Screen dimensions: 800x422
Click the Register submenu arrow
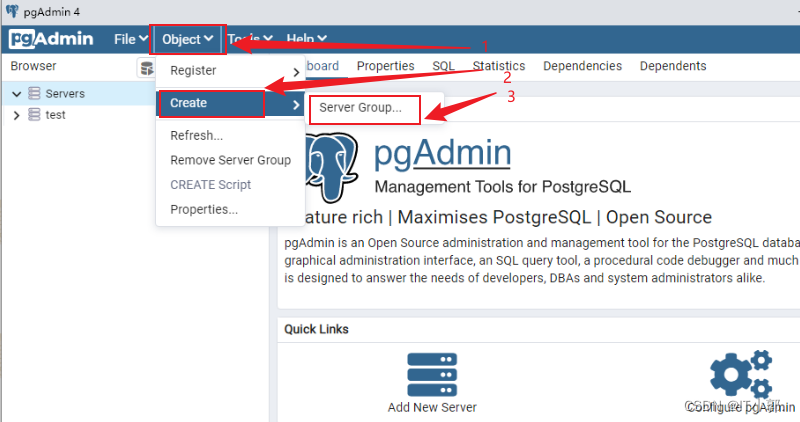[x=296, y=72]
